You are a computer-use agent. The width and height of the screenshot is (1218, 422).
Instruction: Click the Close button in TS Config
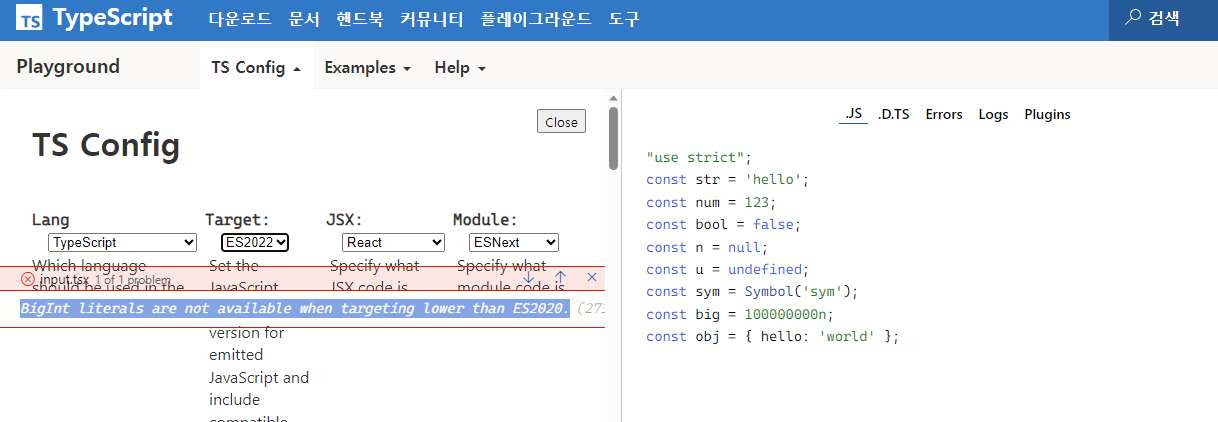(x=561, y=122)
